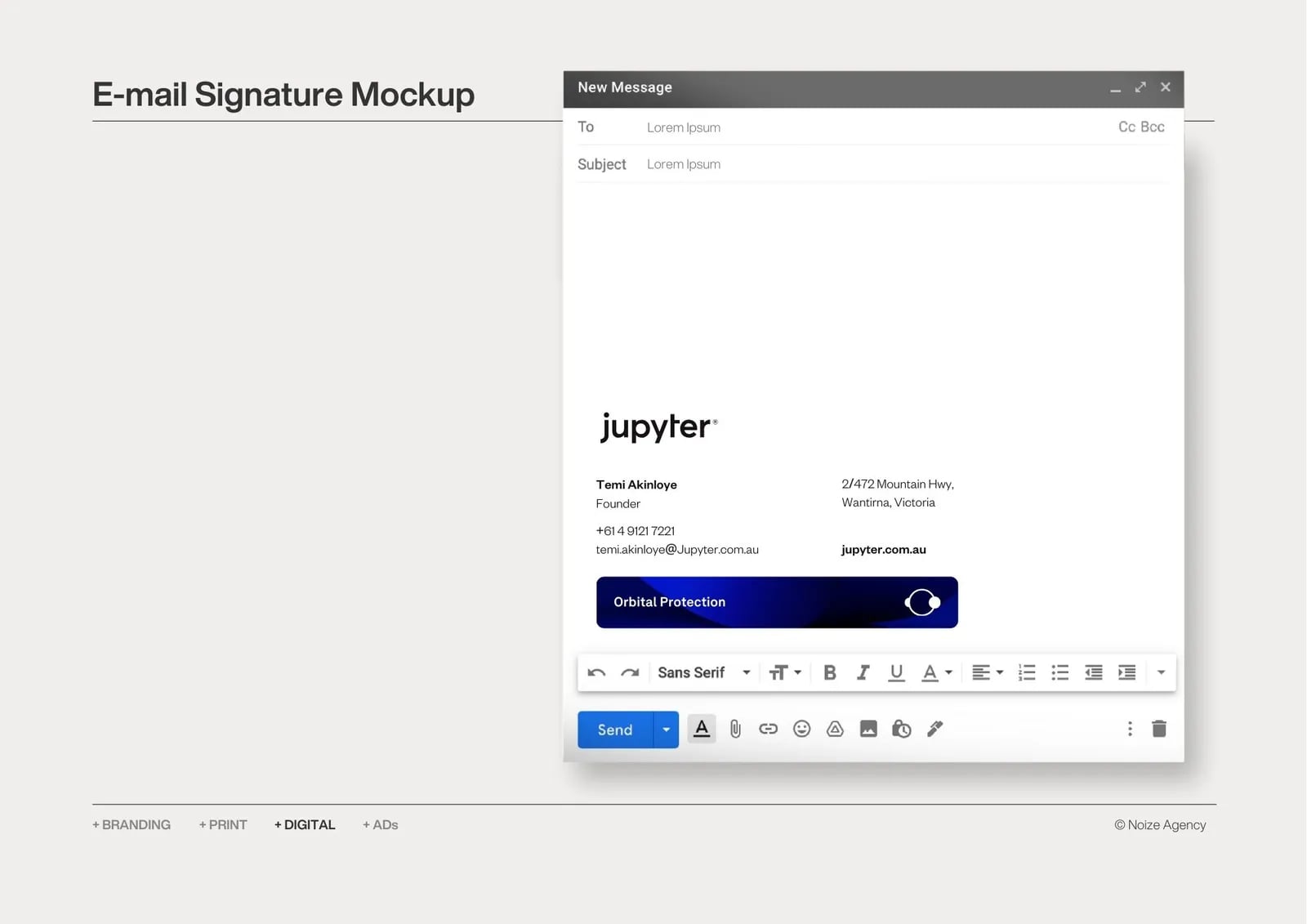This screenshot has height=924, width=1307.
Task: Increase the indent level
Action: coord(1126,672)
